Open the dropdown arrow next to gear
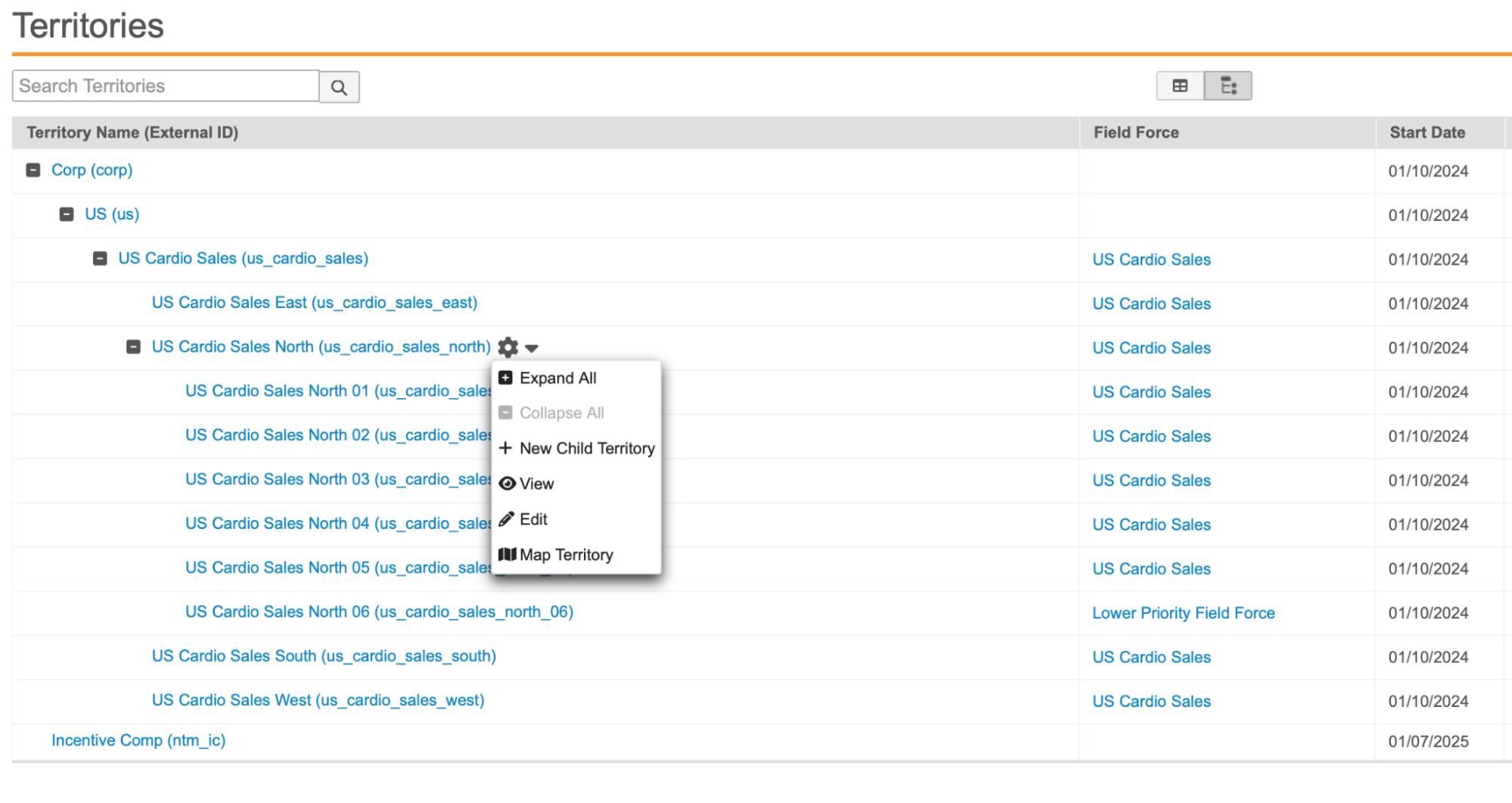 tap(532, 348)
